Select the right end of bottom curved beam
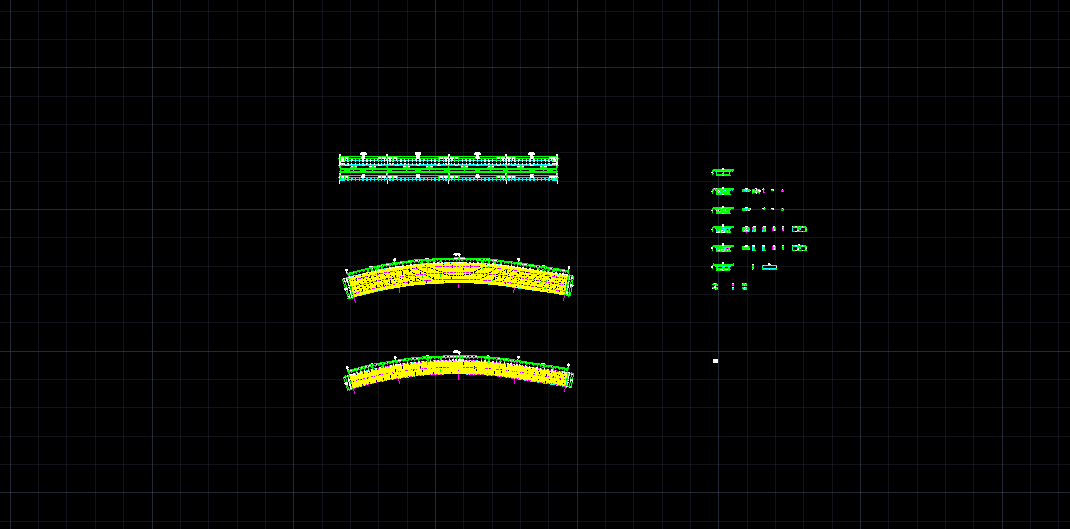 569,379
